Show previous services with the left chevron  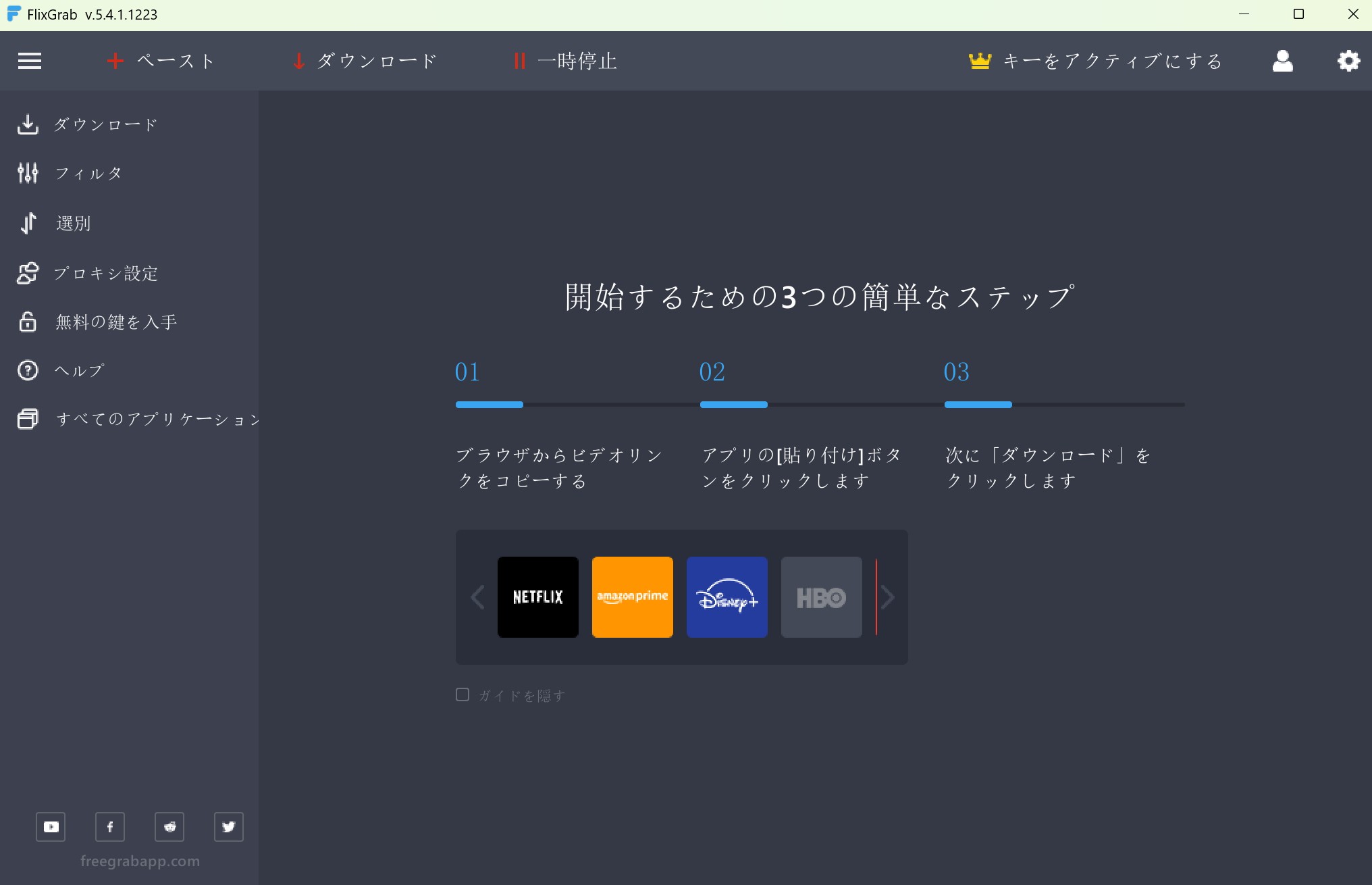(x=477, y=597)
